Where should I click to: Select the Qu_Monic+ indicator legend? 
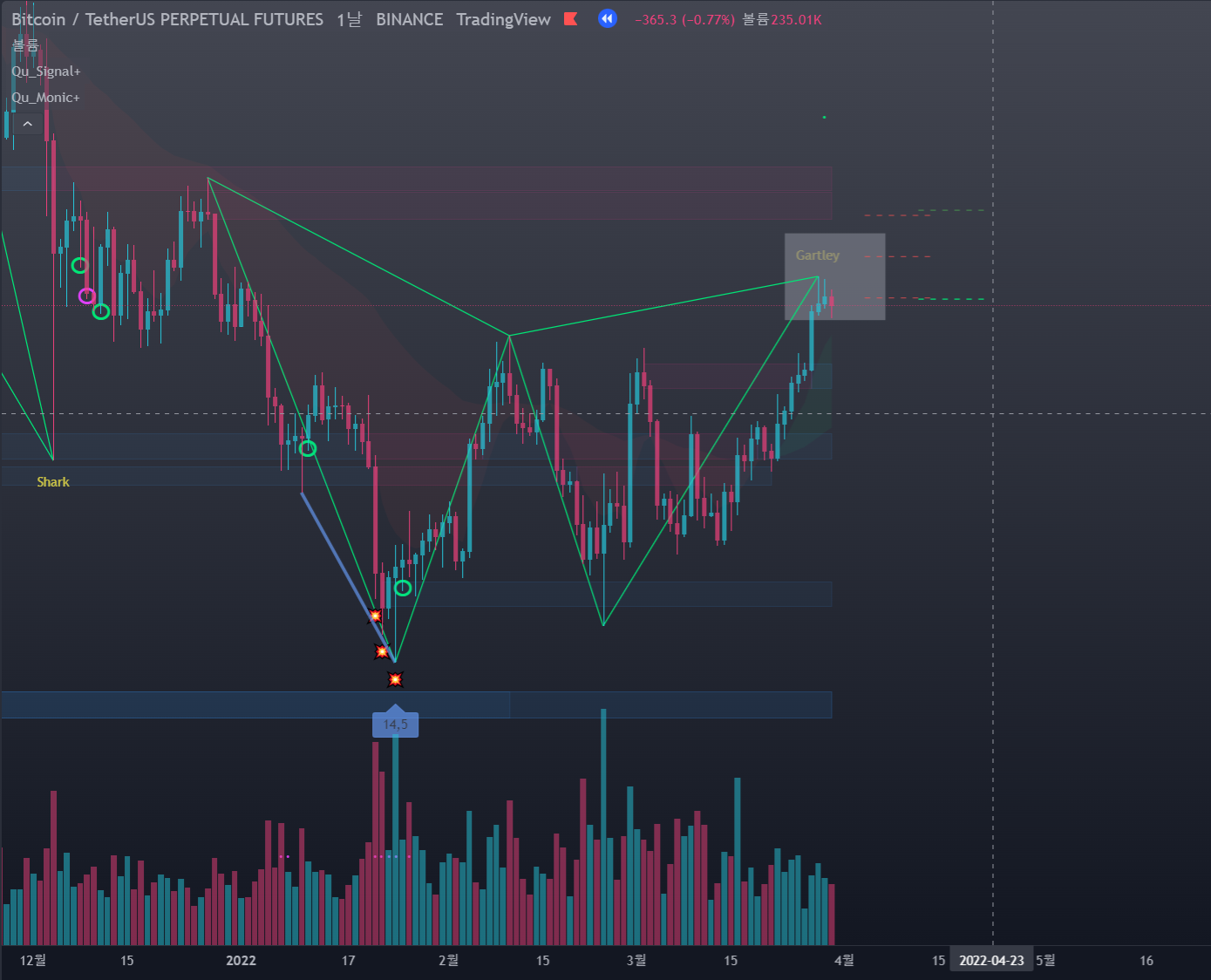[45, 98]
